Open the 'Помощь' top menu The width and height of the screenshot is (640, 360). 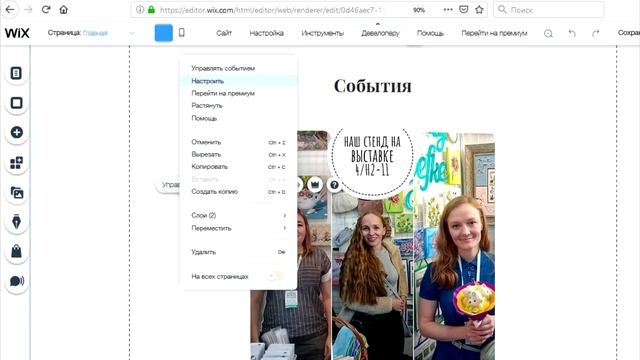tap(430, 33)
